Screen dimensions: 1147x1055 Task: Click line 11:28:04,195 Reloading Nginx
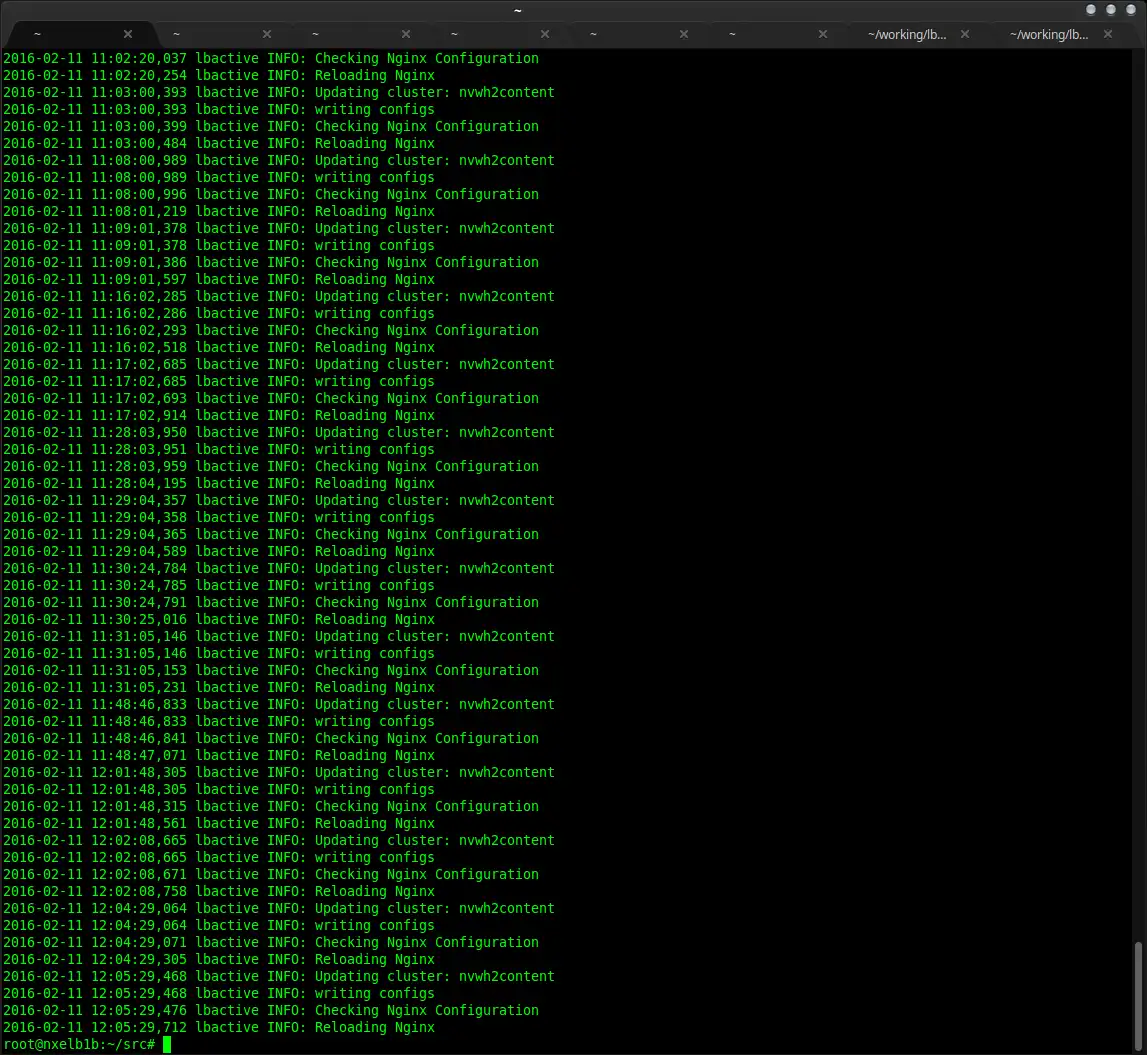tap(219, 484)
